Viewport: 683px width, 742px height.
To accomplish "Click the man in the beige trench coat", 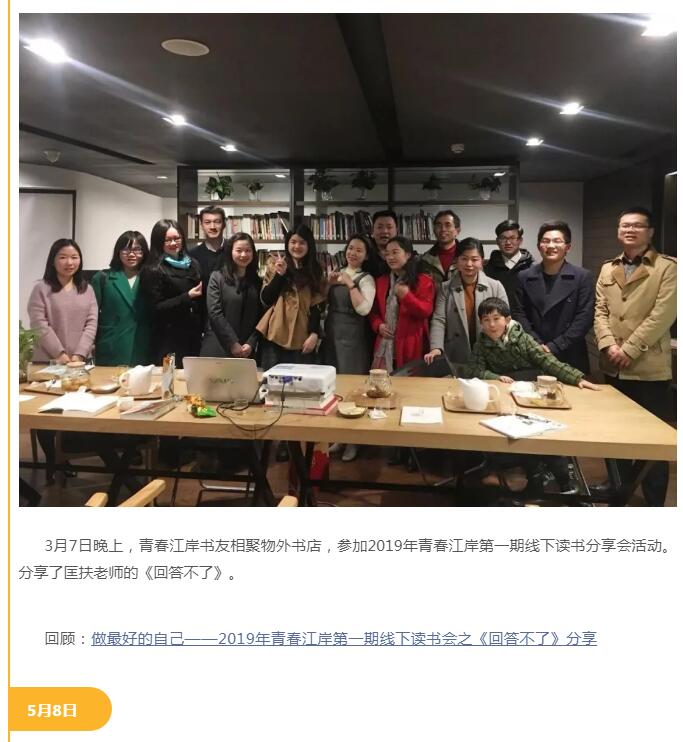I will 635,303.
